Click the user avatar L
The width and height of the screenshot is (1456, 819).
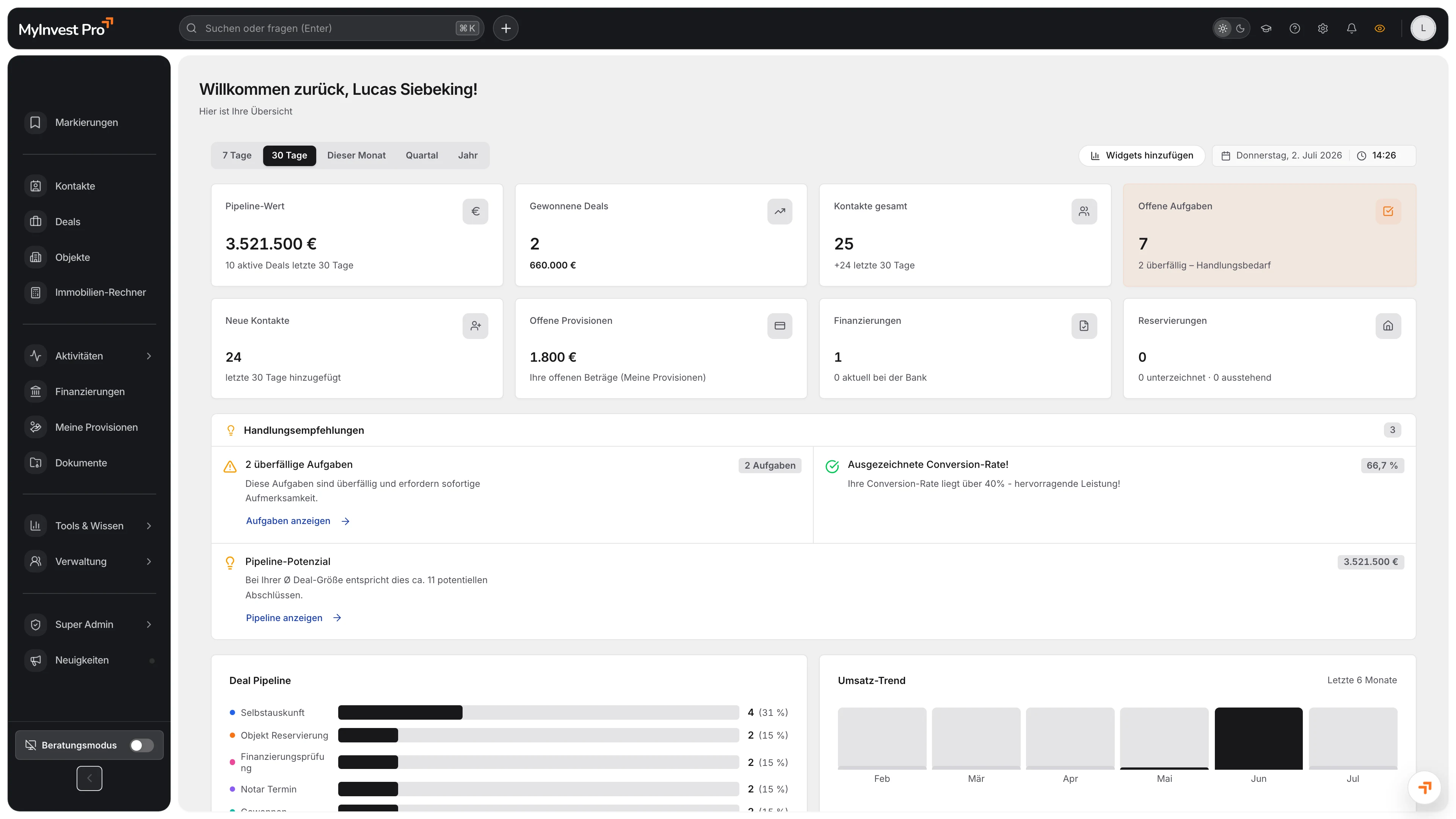[1423, 28]
